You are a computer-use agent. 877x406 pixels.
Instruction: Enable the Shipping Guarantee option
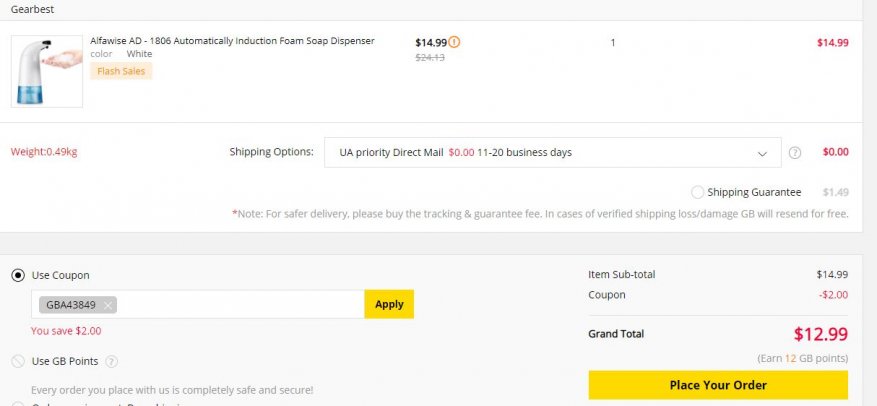pyautogui.click(x=697, y=192)
